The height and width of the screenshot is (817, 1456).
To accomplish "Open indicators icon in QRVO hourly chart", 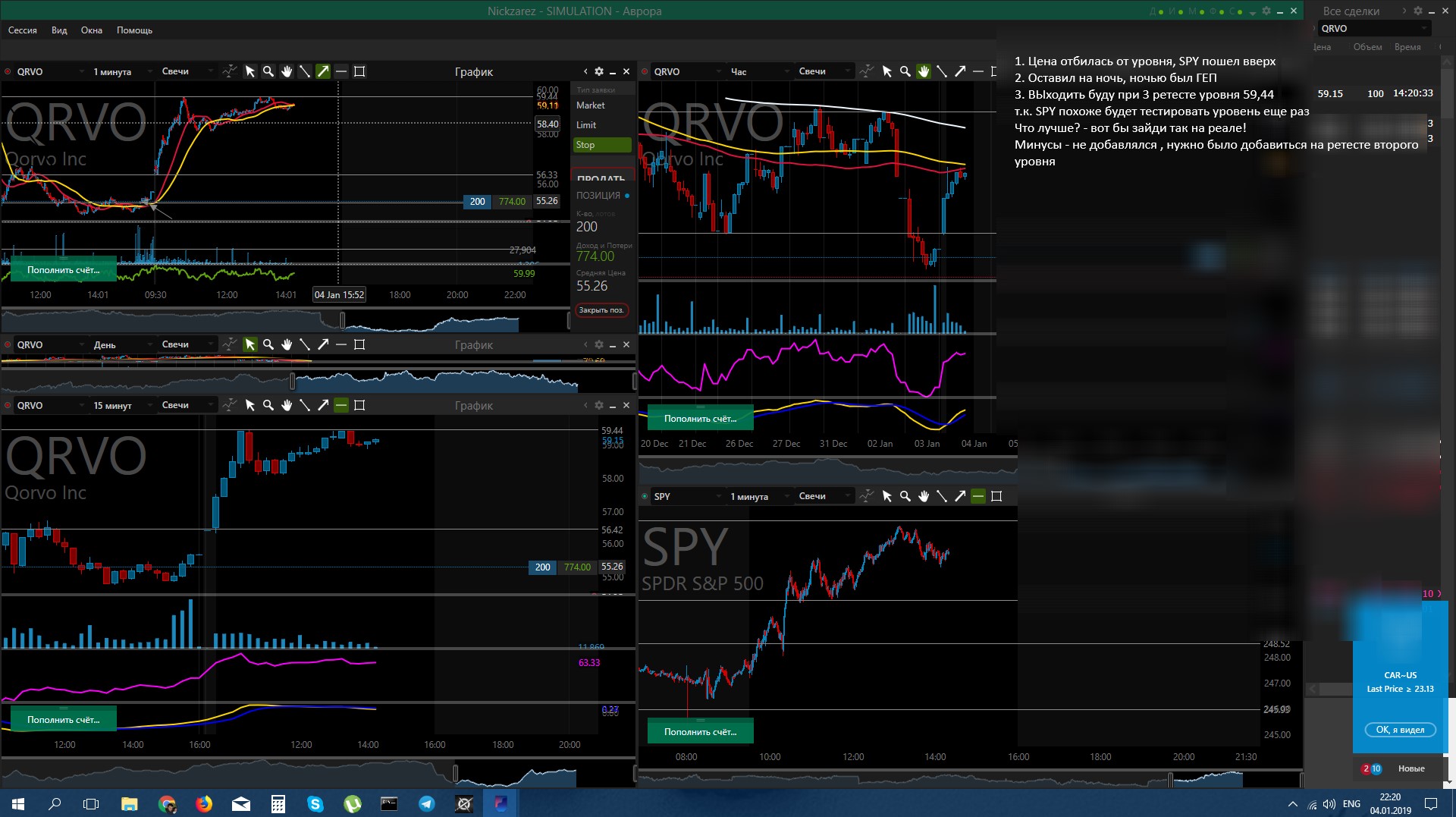I will [866, 71].
